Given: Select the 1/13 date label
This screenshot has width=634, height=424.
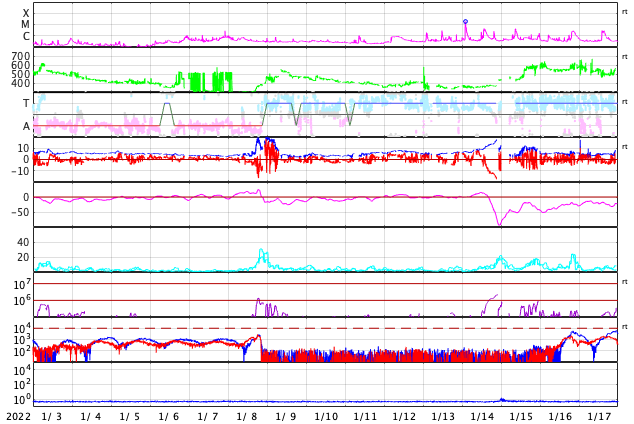Looking at the screenshot, I should tap(443, 416).
